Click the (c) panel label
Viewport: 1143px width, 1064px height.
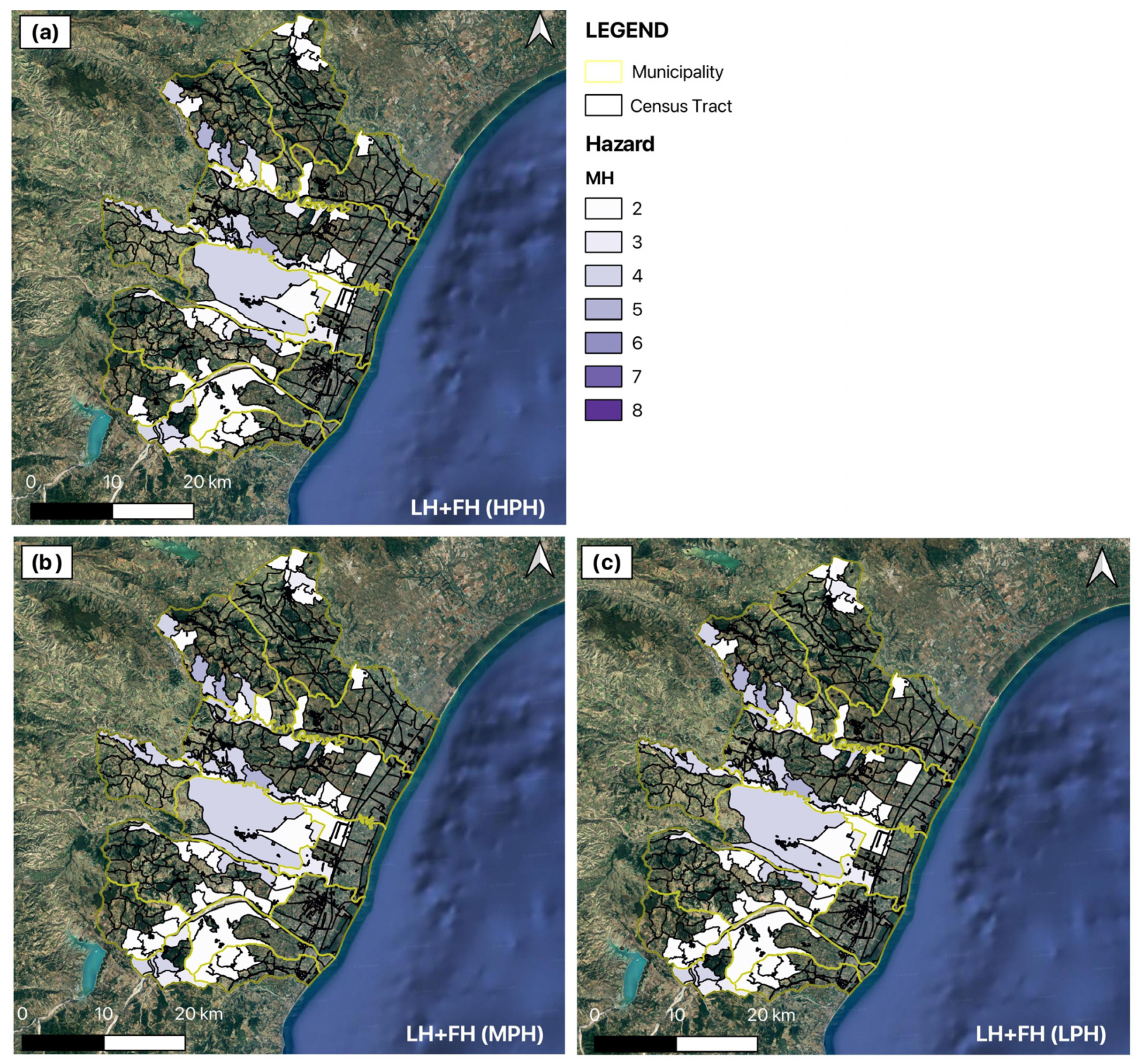(606, 563)
